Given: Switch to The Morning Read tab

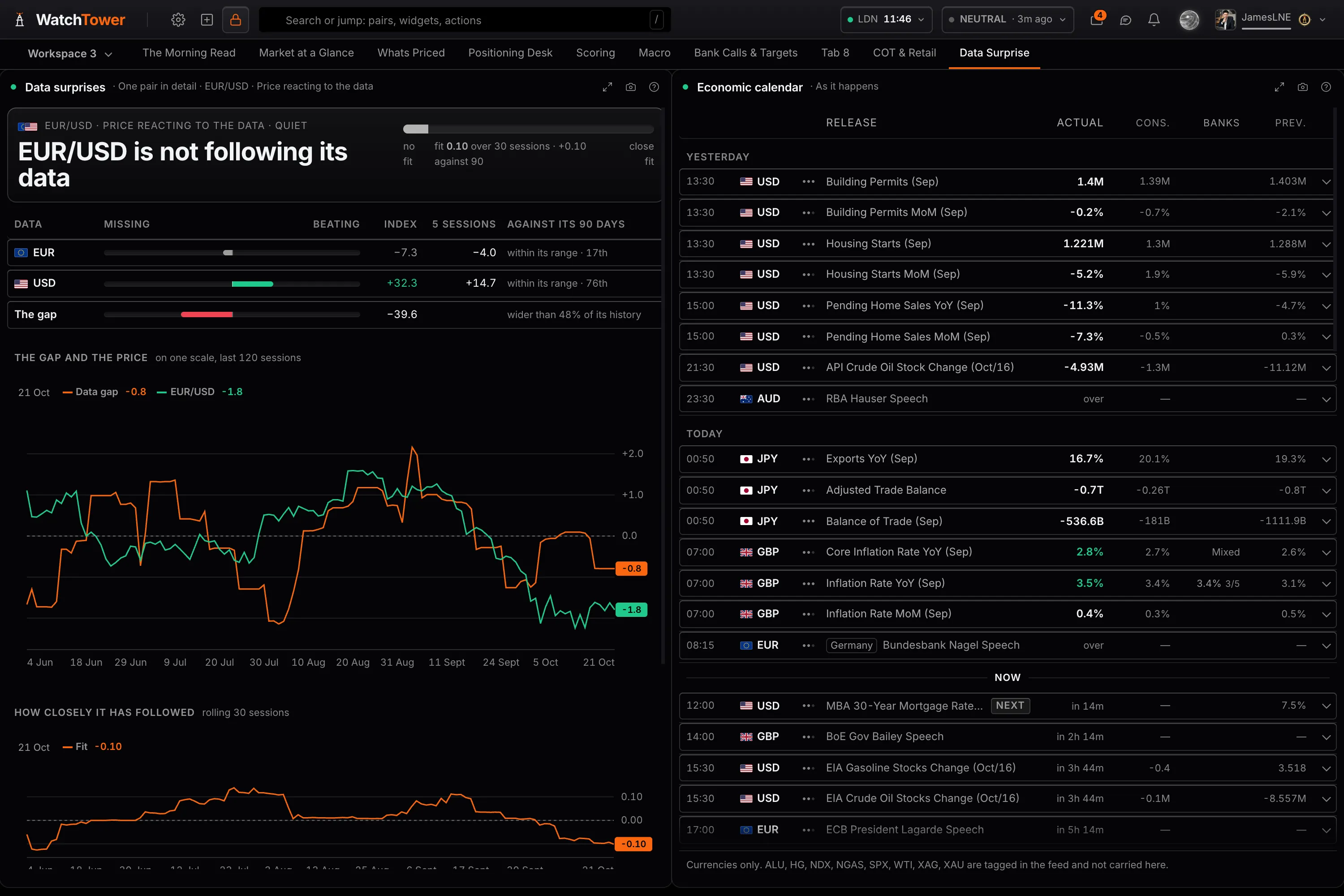Looking at the screenshot, I should pos(189,53).
